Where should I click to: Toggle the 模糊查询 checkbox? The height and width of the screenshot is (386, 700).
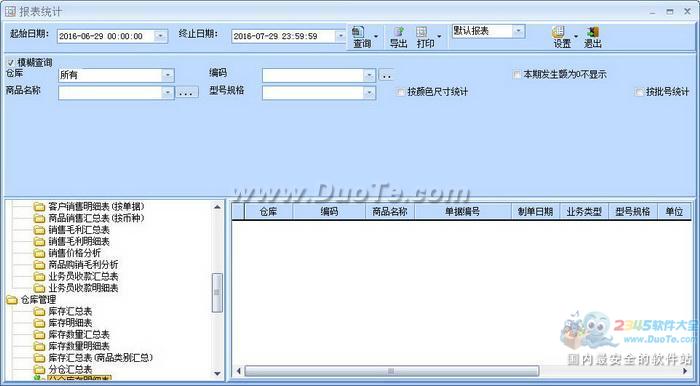11,62
